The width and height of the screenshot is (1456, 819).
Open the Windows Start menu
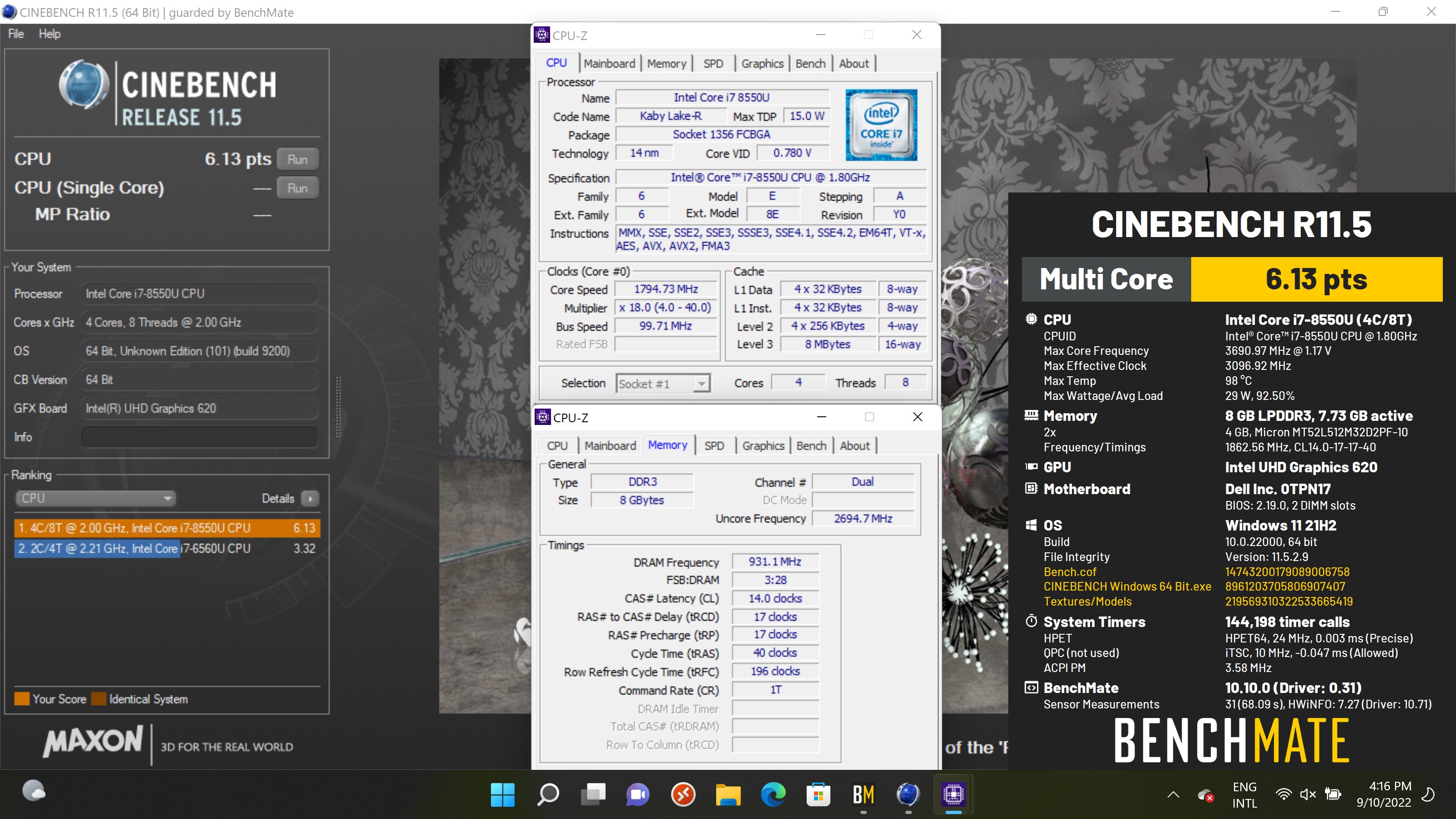click(x=502, y=795)
